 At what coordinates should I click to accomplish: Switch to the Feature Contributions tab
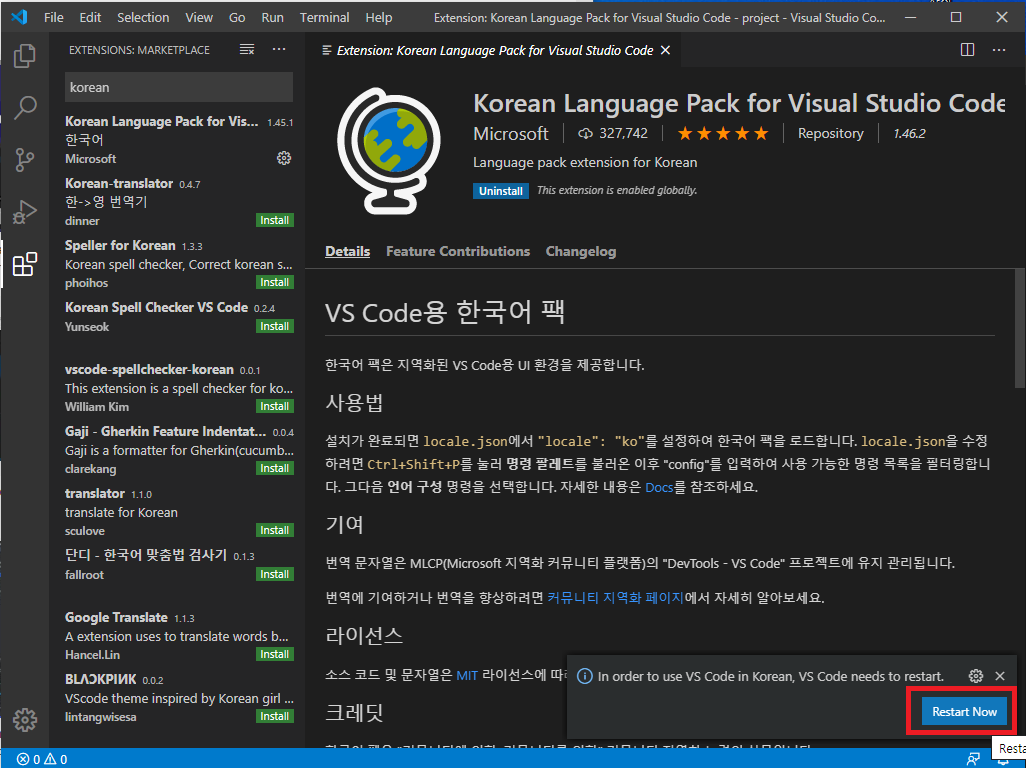458,252
